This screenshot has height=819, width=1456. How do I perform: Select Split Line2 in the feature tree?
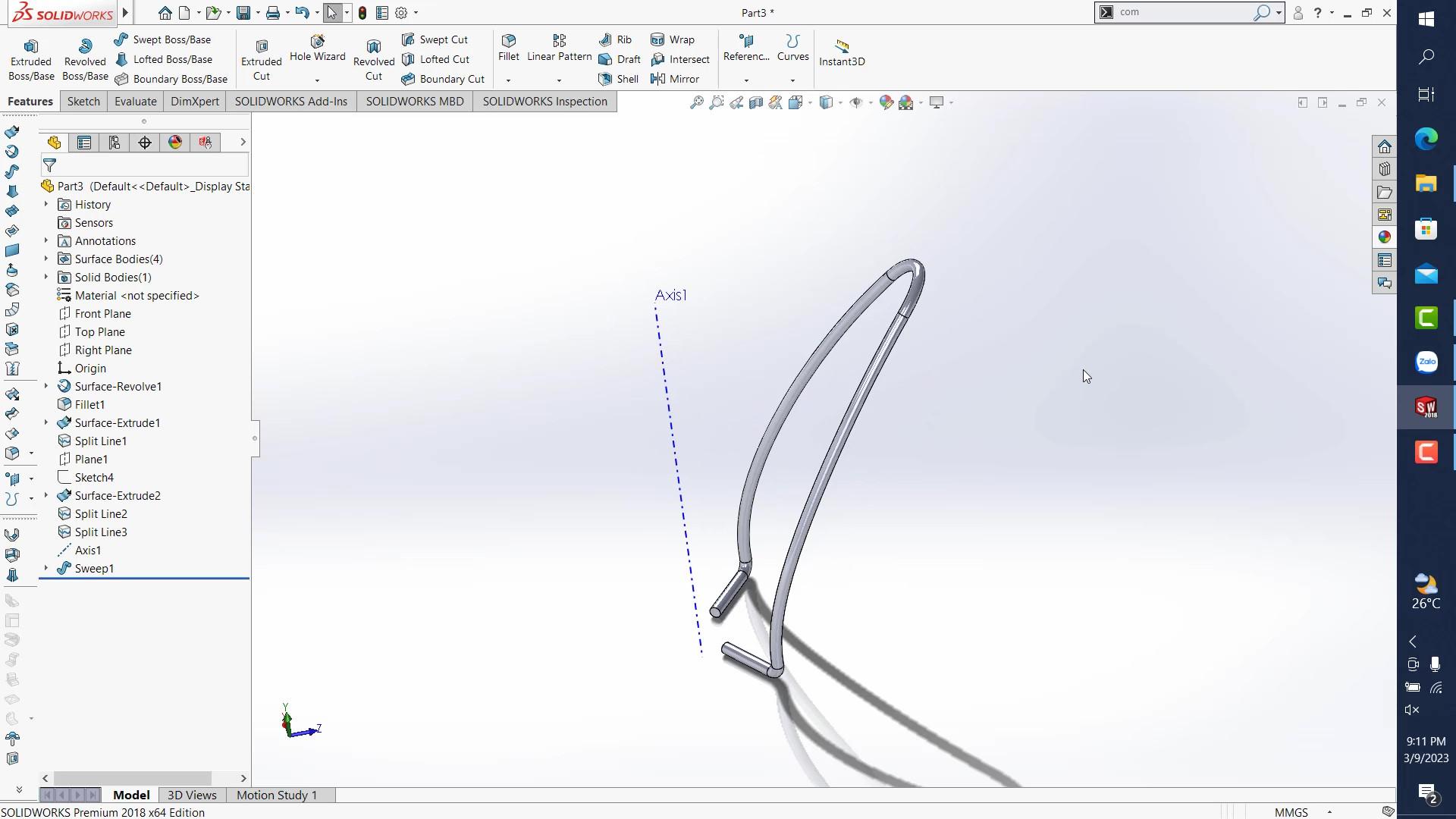click(x=101, y=514)
